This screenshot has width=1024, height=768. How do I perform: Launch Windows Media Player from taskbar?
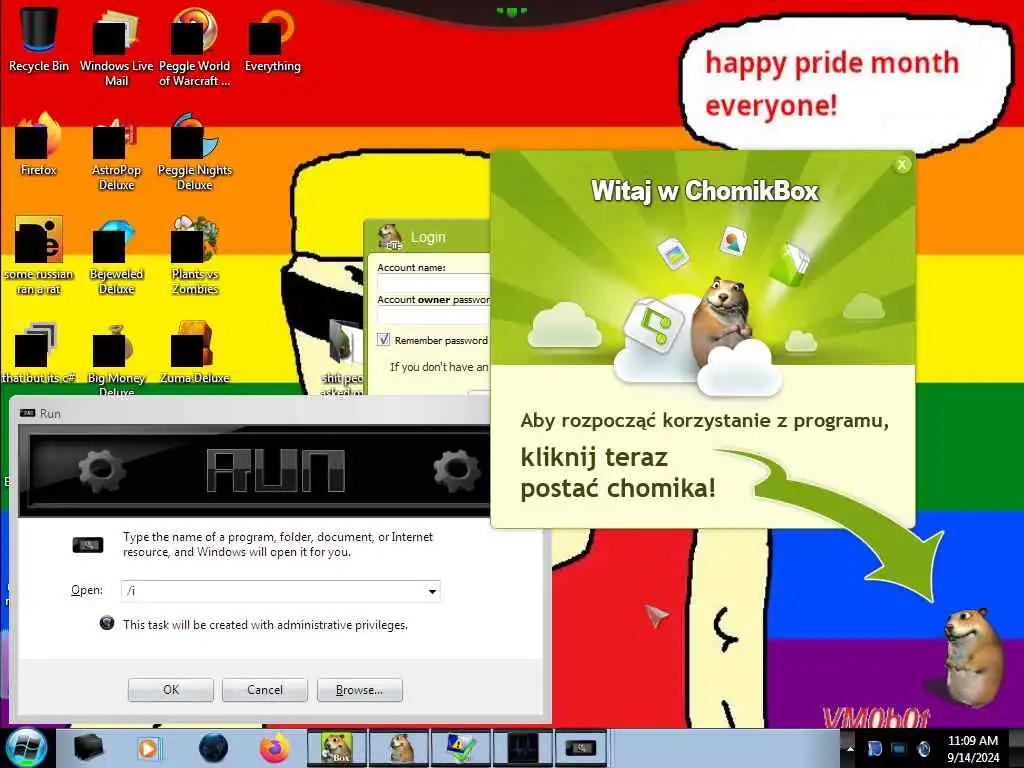[x=148, y=748]
